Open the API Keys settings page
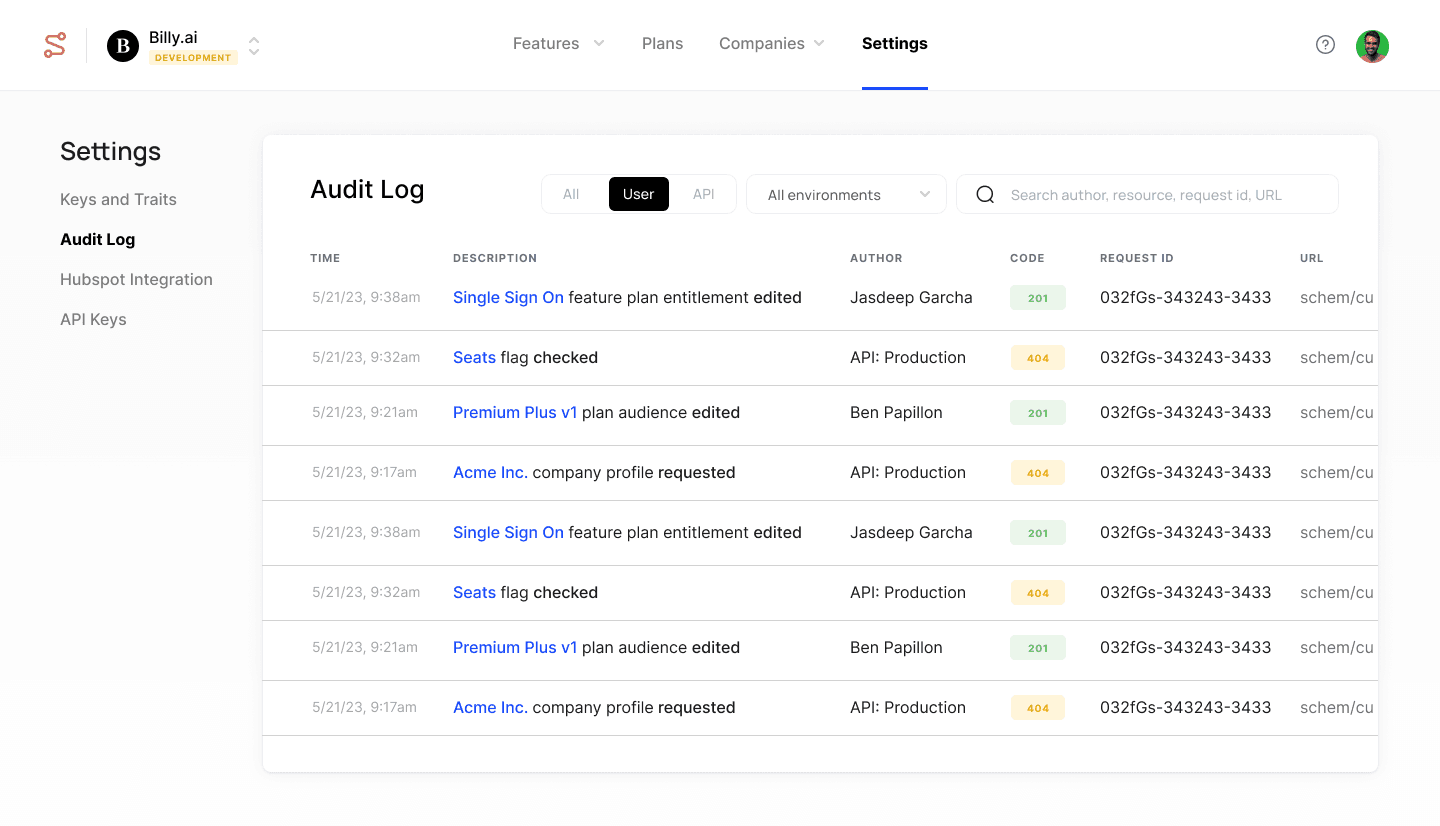Screen dimensions: 1440x826 93,320
